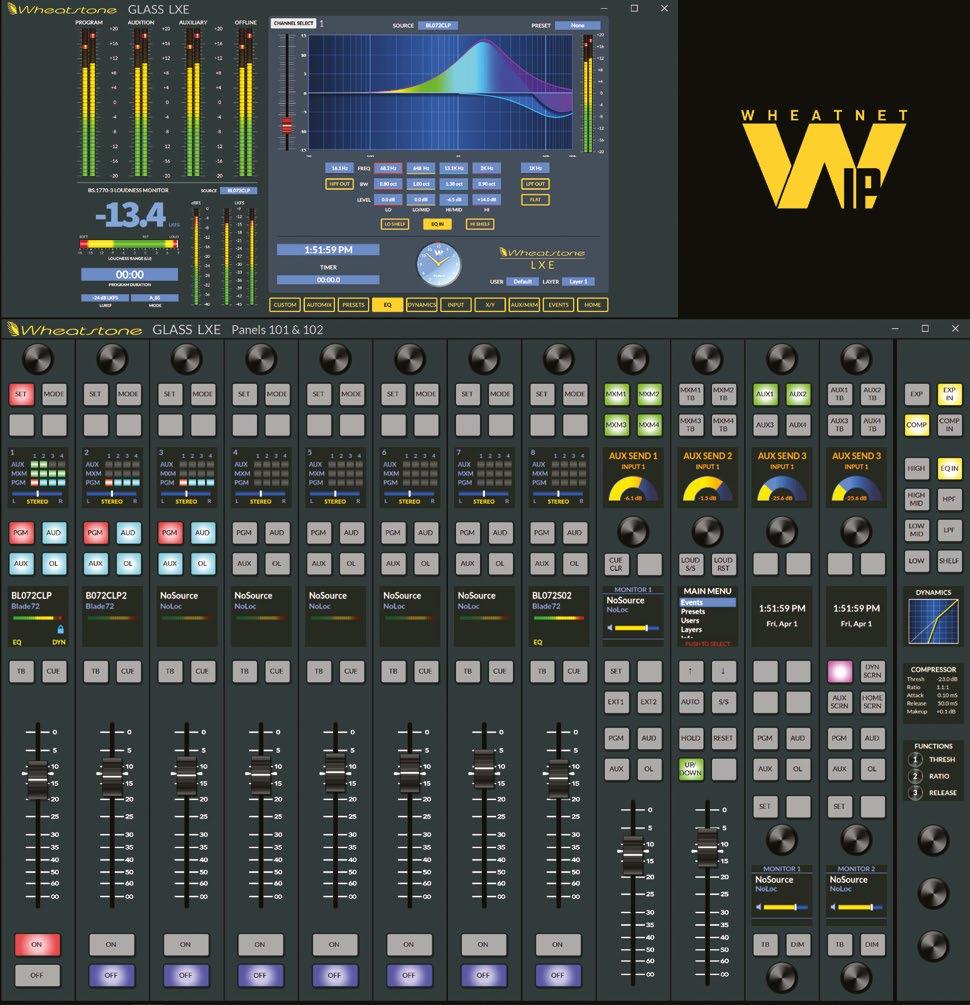Click the CHANNEL SELECT button
The width and height of the screenshot is (970, 1005).
pos(294,23)
